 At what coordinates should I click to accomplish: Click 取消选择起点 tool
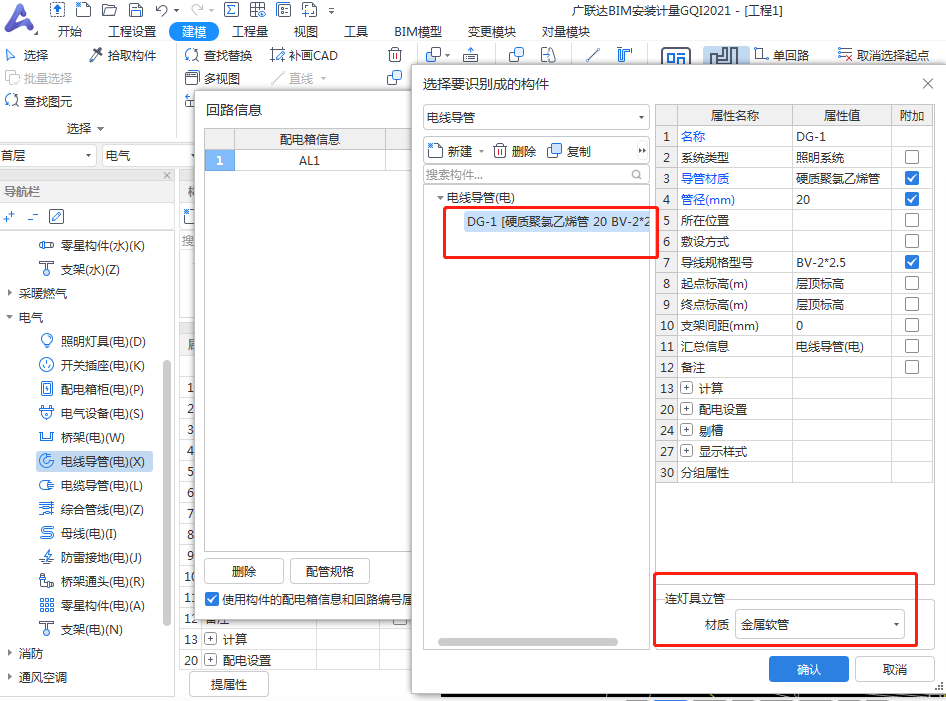click(x=883, y=56)
